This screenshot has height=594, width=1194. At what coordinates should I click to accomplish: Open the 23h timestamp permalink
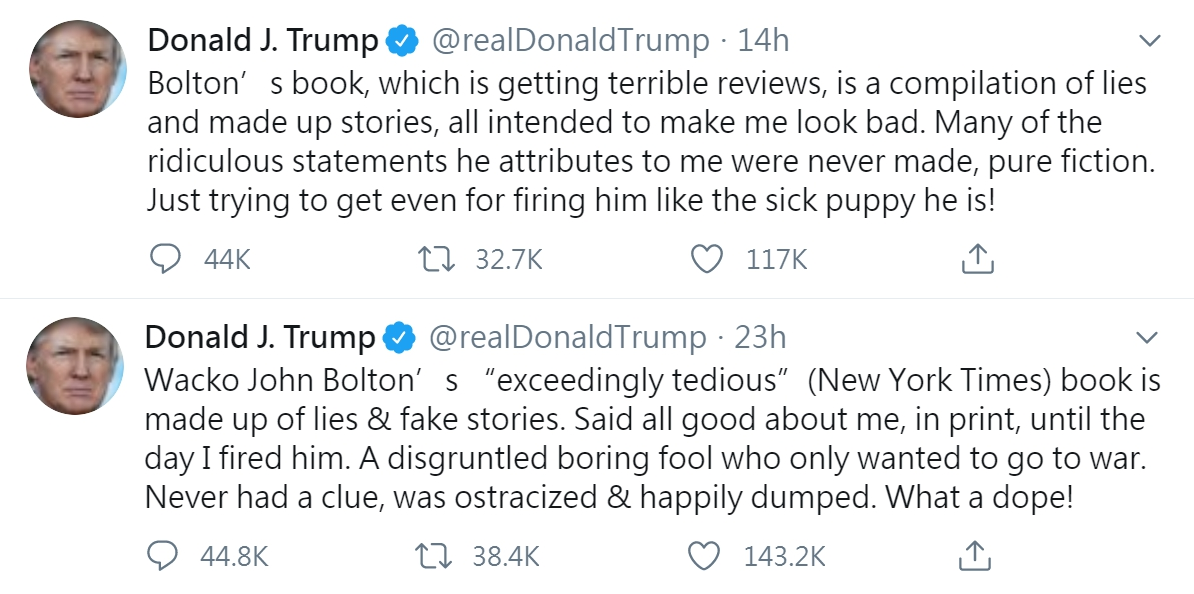click(x=760, y=337)
